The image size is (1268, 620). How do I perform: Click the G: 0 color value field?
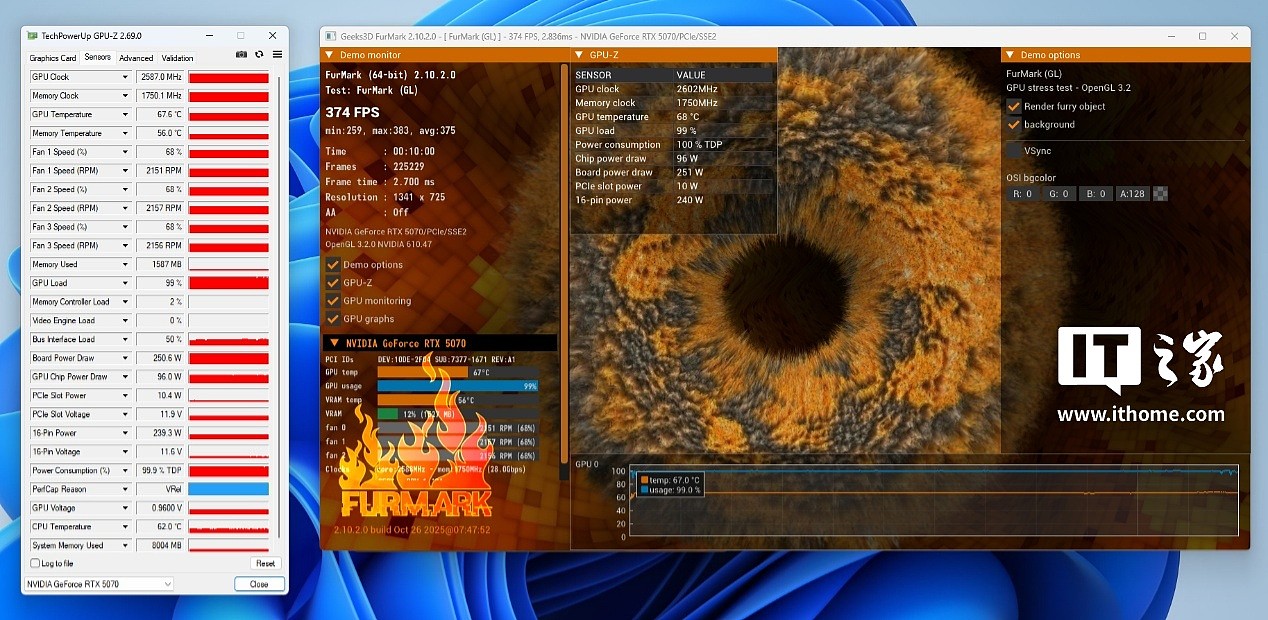[1059, 194]
